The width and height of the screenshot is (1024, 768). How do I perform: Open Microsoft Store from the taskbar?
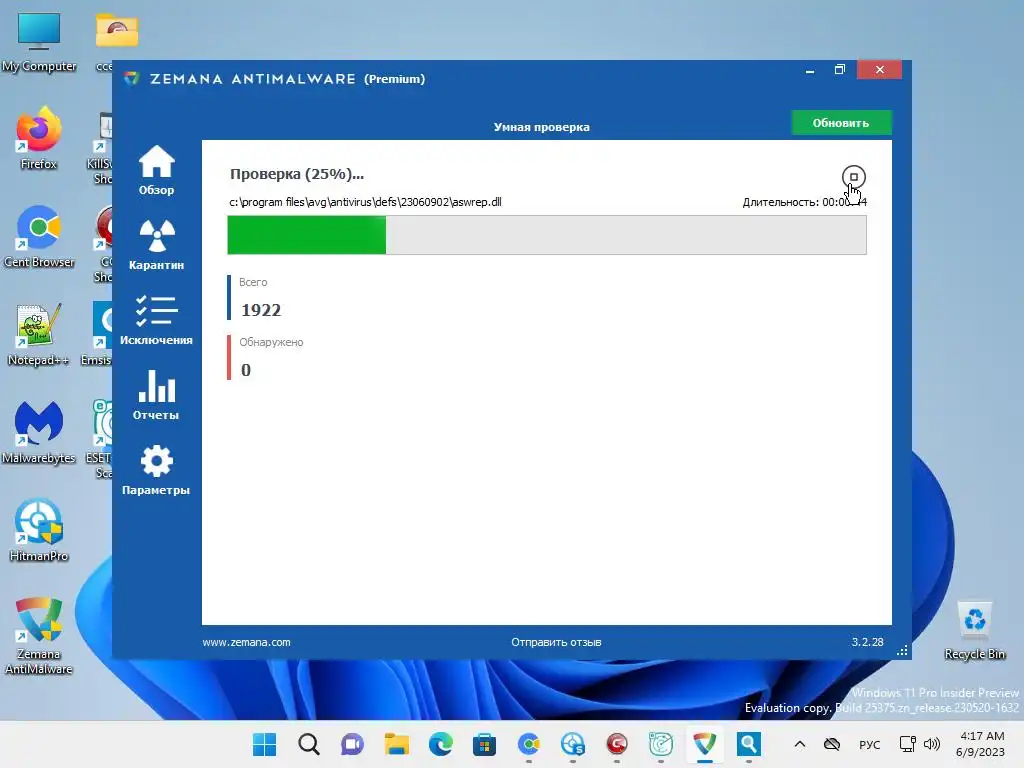(x=485, y=744)
